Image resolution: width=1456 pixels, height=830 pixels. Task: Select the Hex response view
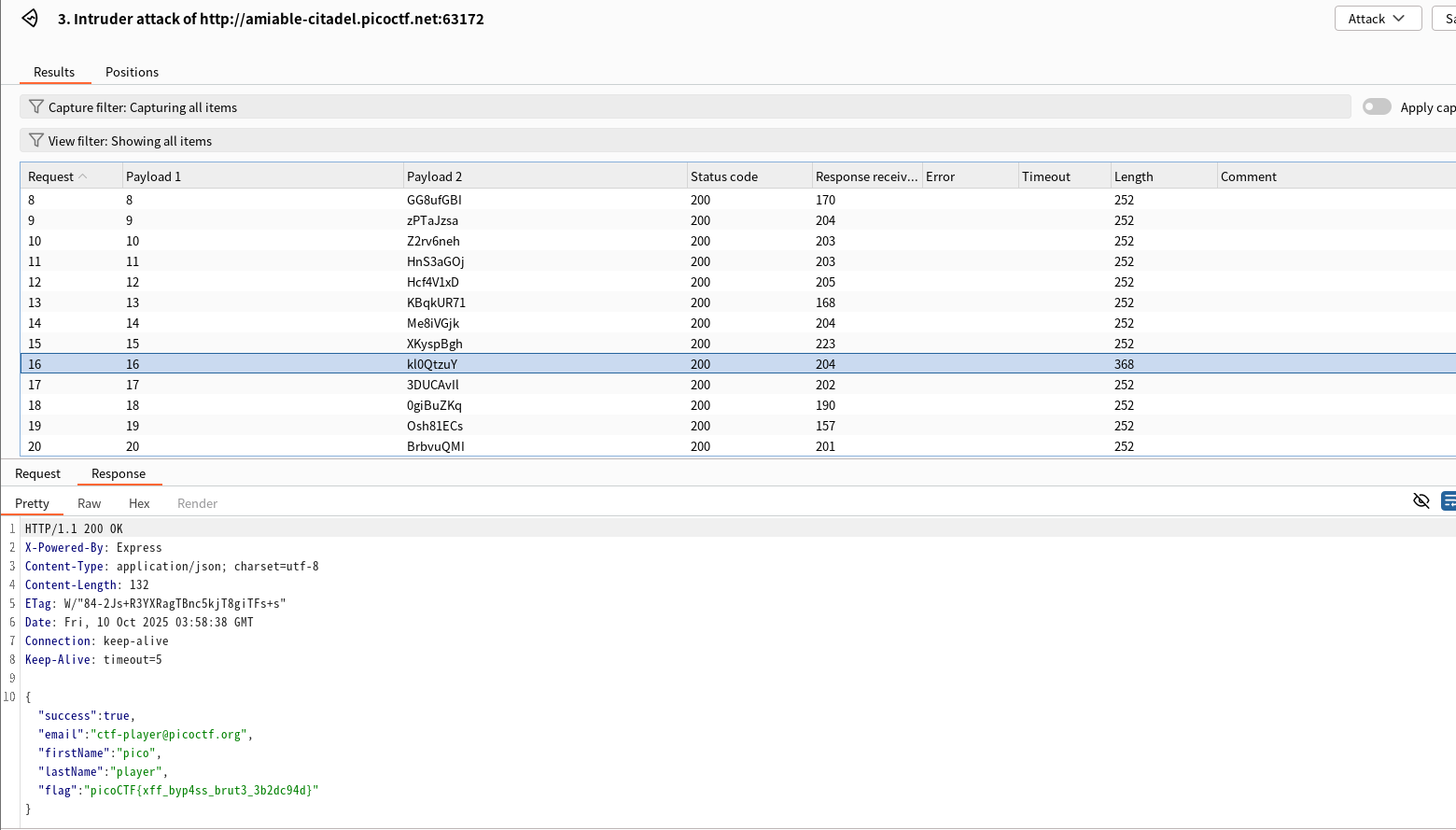click(x=139, y=503)
